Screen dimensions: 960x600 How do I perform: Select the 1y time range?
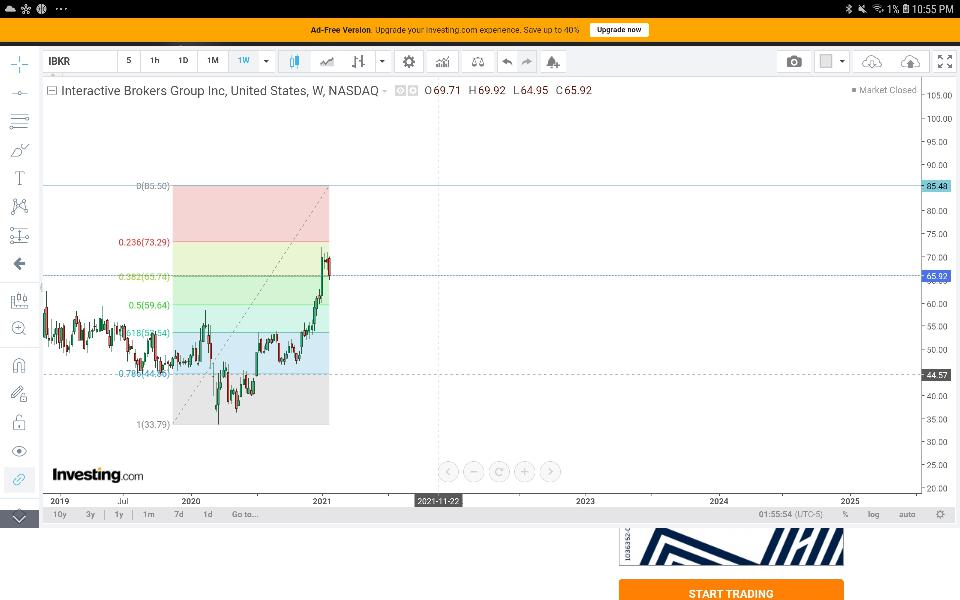[119, 514]
